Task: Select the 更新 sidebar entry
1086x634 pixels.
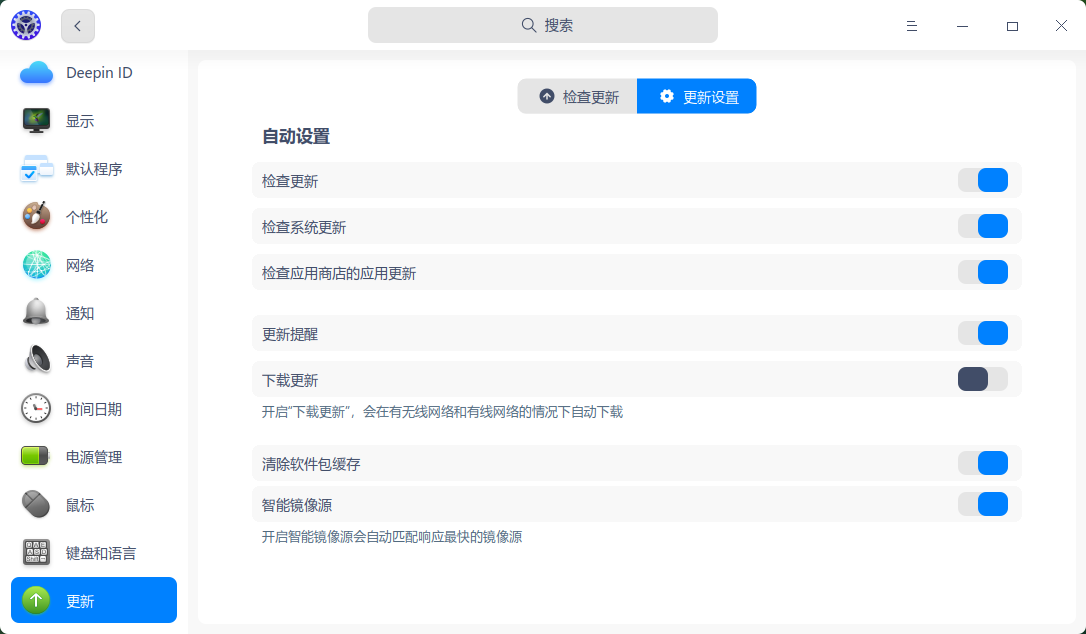Action: point(94,600)
